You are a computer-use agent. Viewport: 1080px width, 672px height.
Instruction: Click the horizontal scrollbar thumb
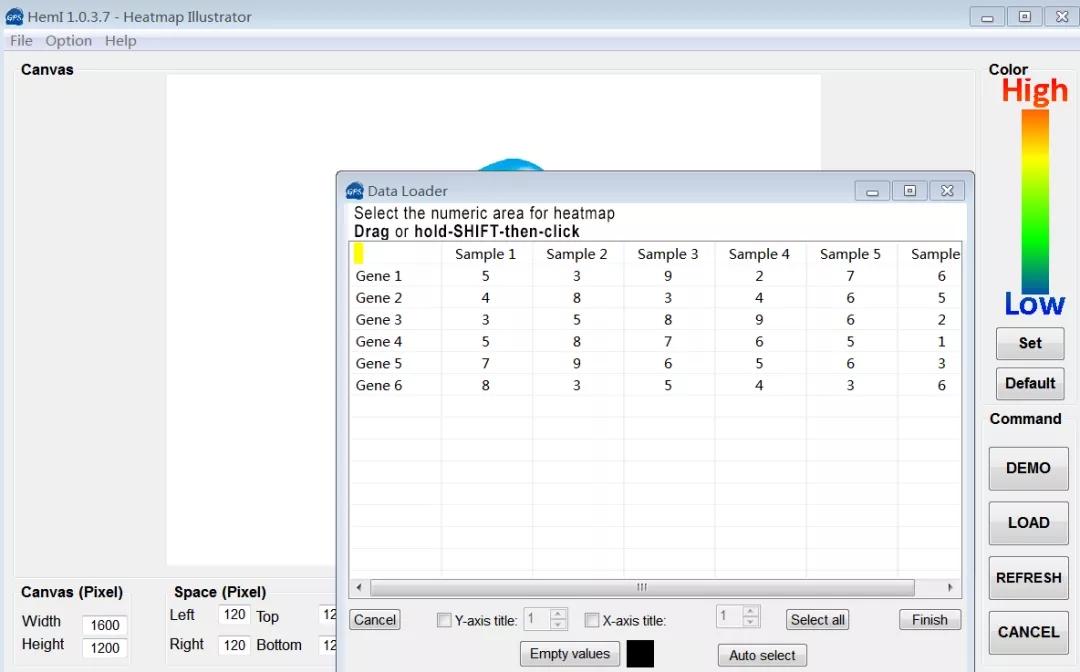[642, 587]
